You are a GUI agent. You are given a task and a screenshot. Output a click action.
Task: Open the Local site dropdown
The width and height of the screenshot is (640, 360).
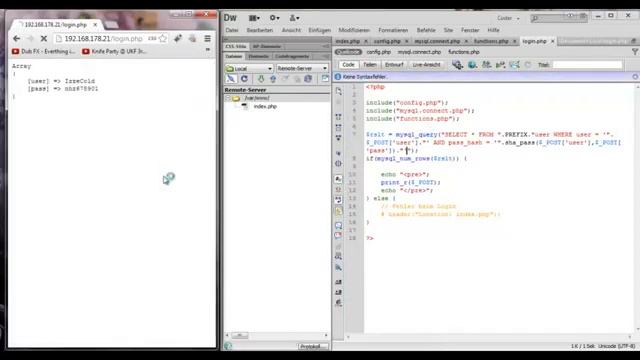[x=249, y=68]
